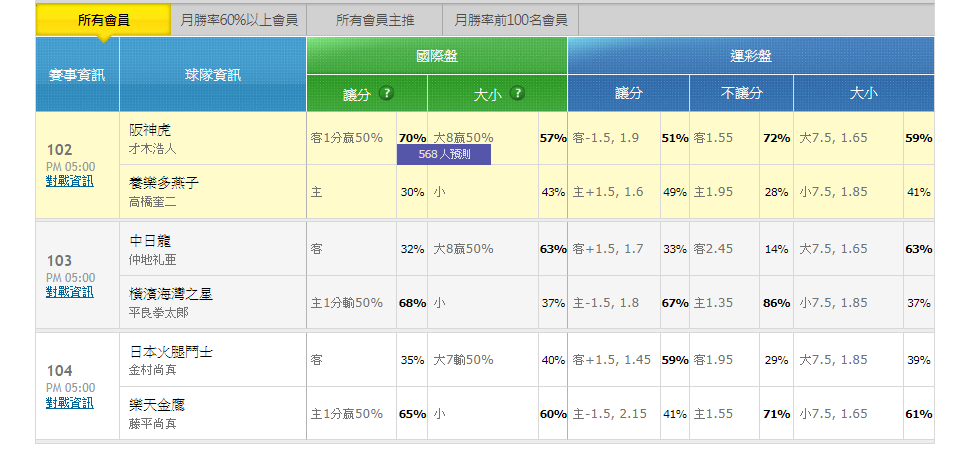969x473 pixels.
Task: Click team name 阪神虎
Action: coord(150,130)
